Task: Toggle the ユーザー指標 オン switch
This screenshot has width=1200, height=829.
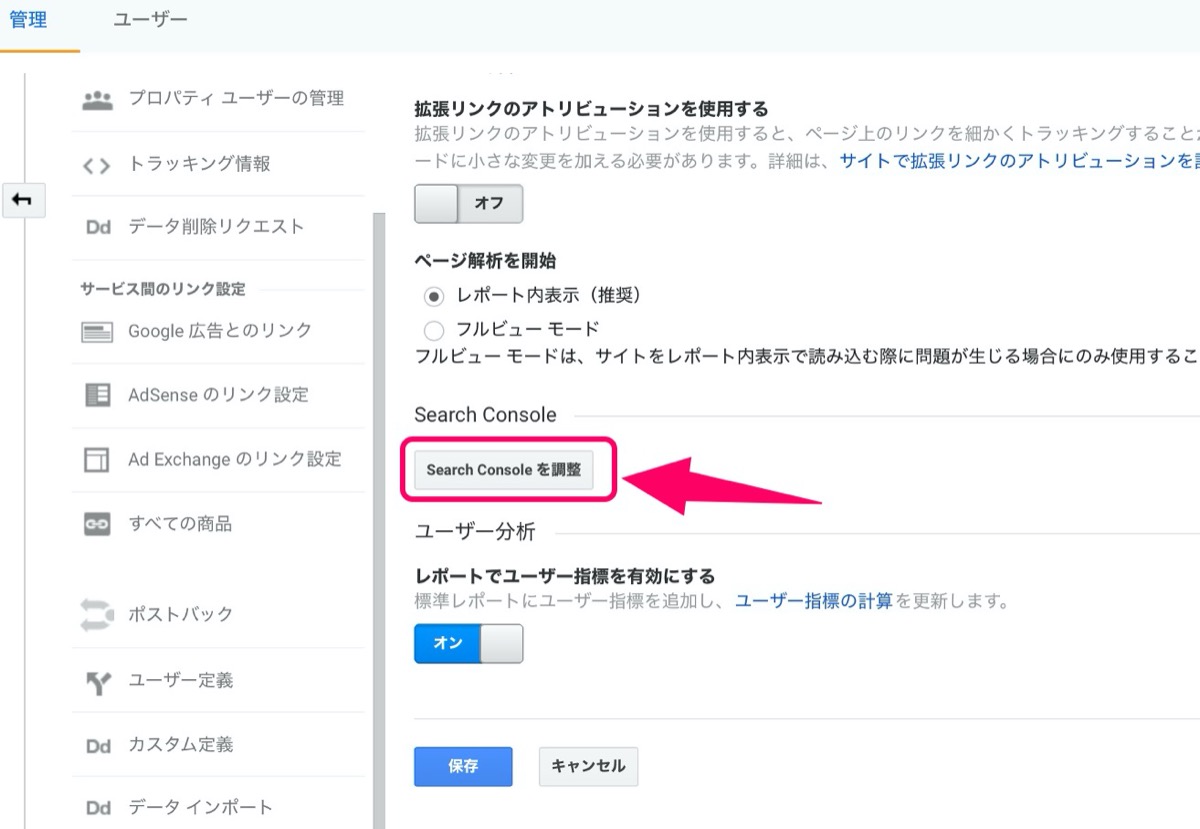Action: coord(469,644)
